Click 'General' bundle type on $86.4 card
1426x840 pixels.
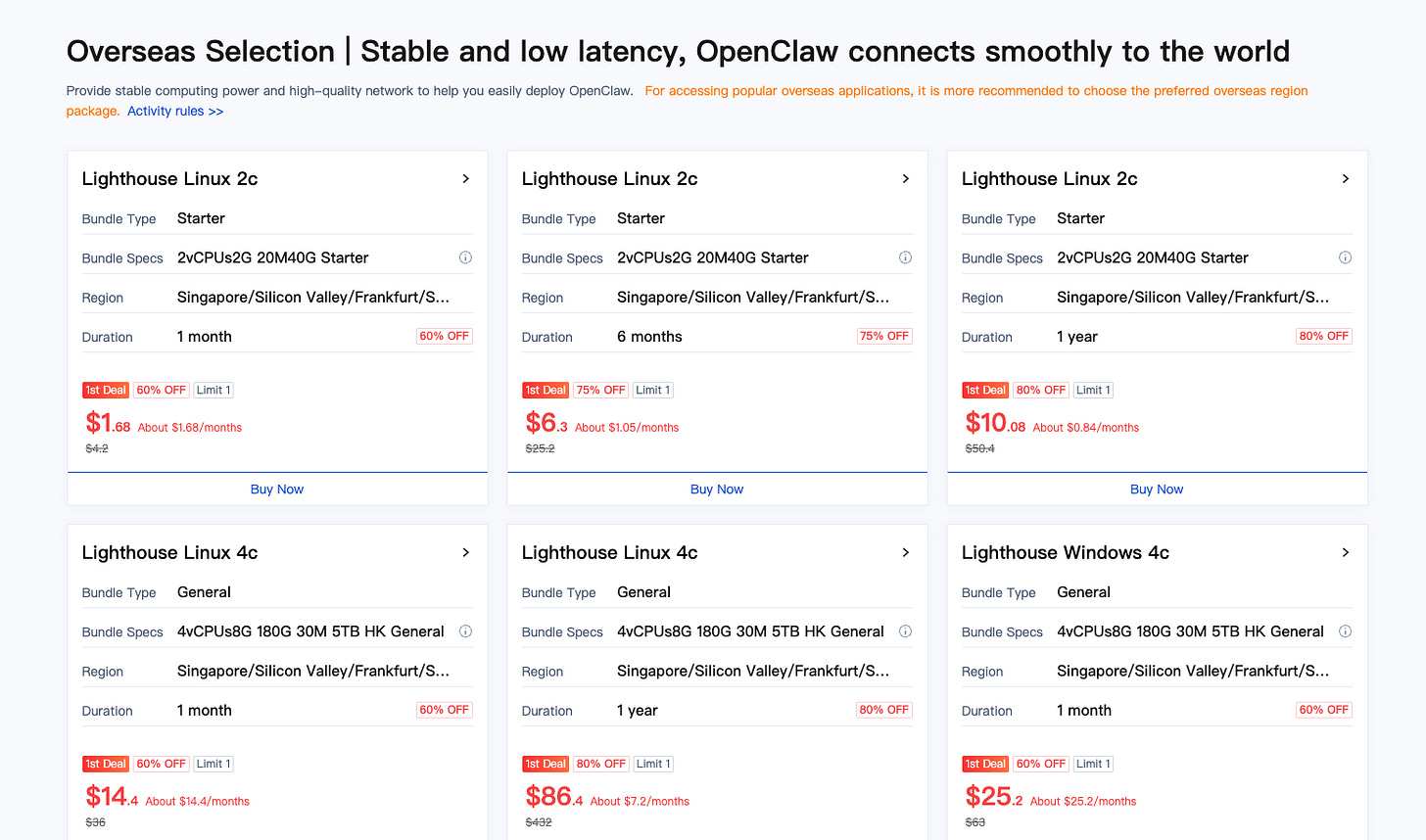(x=643, y=592)
